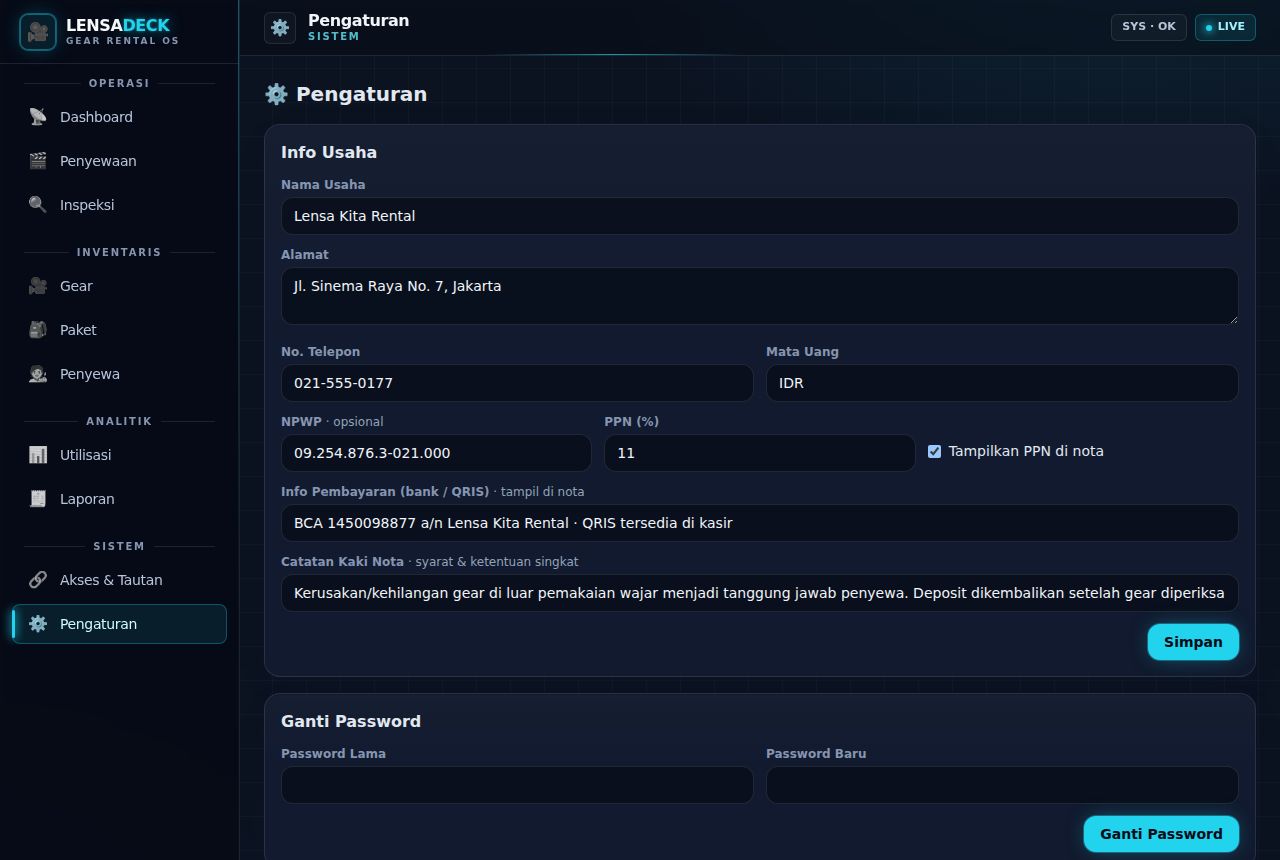Click the Info Usaha section heading
The height and width of the screenshot is (860, 1280).
pos(329,153)
